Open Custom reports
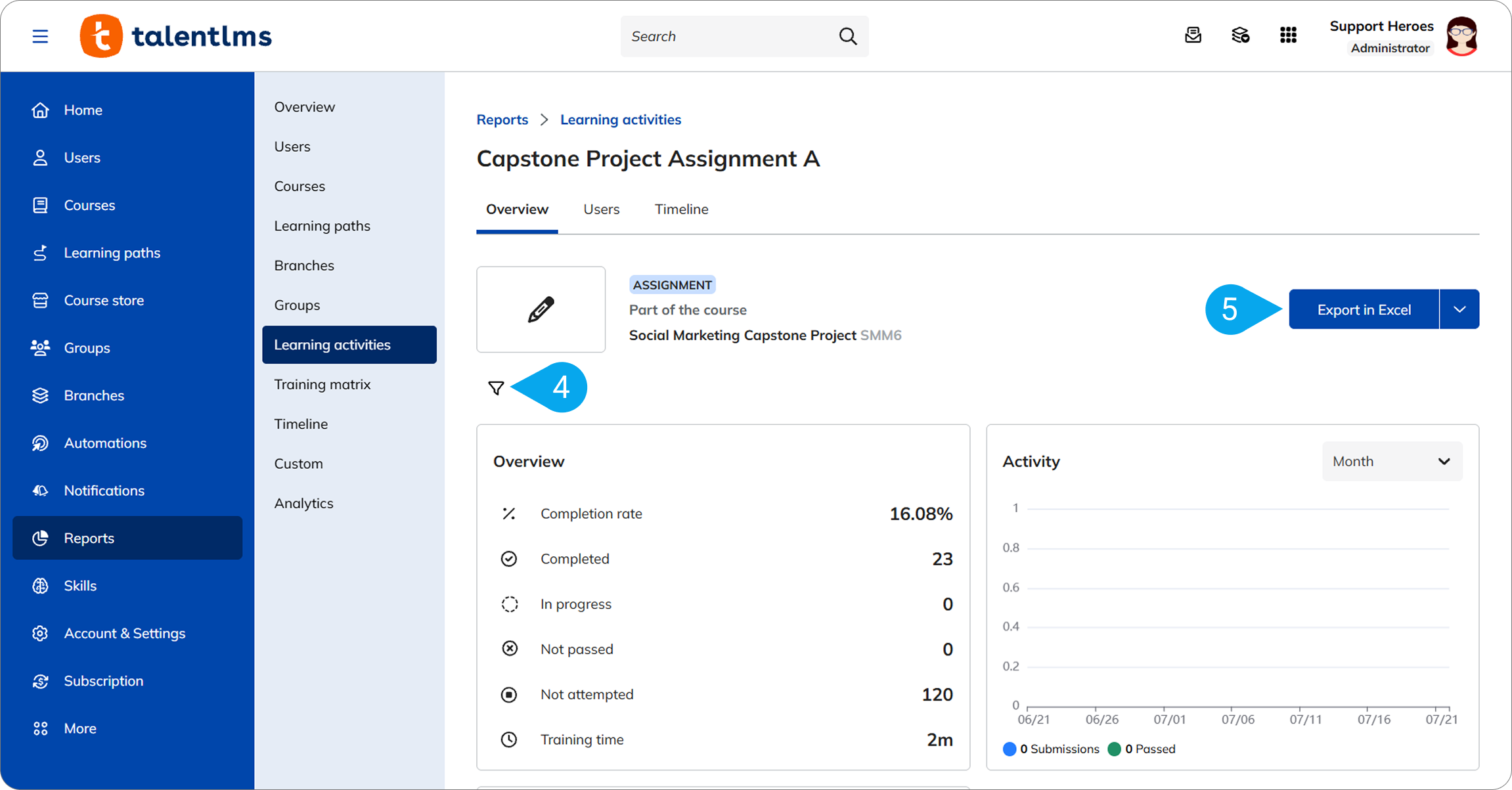Viewport: 1512px width, 790px height. point(298,464)
